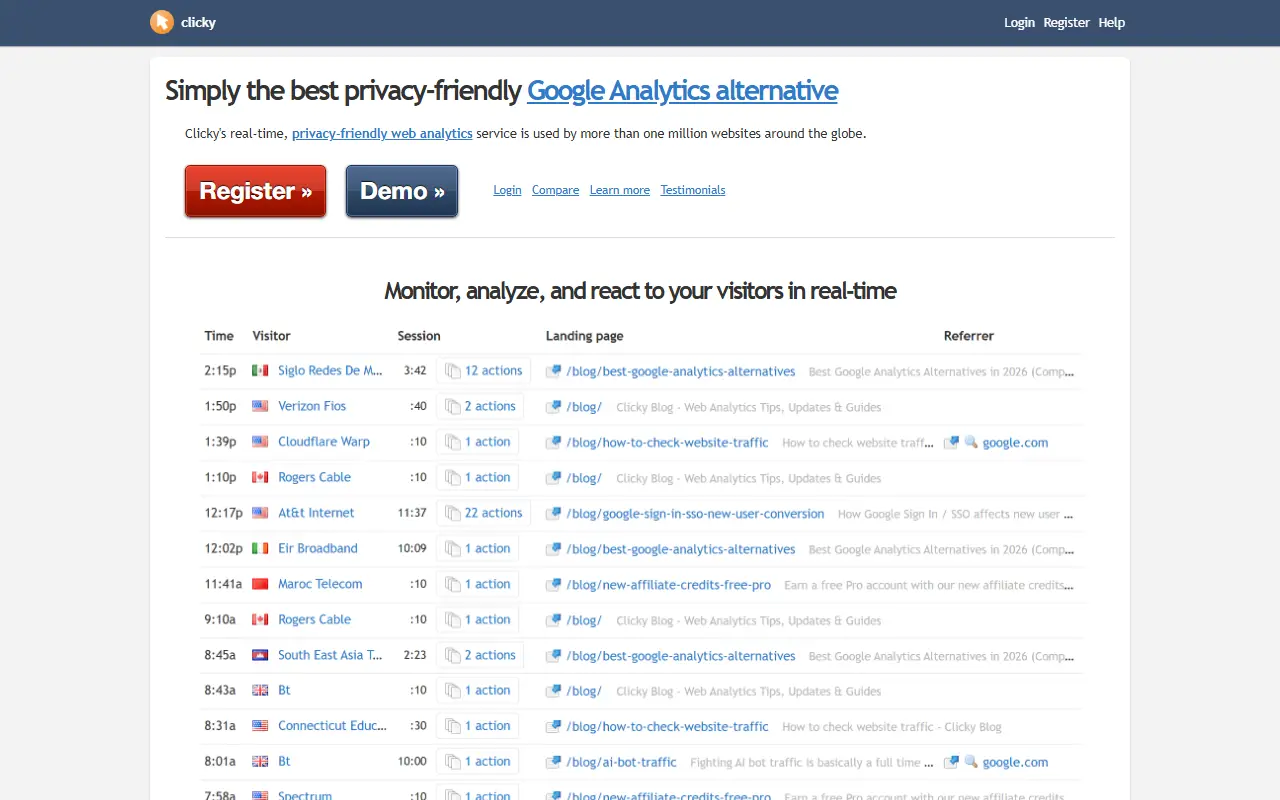The height and width of the screenshot is (800, 1280).
Task: Click the Clicky logo icon in header
Action: (x=161, y=22)
